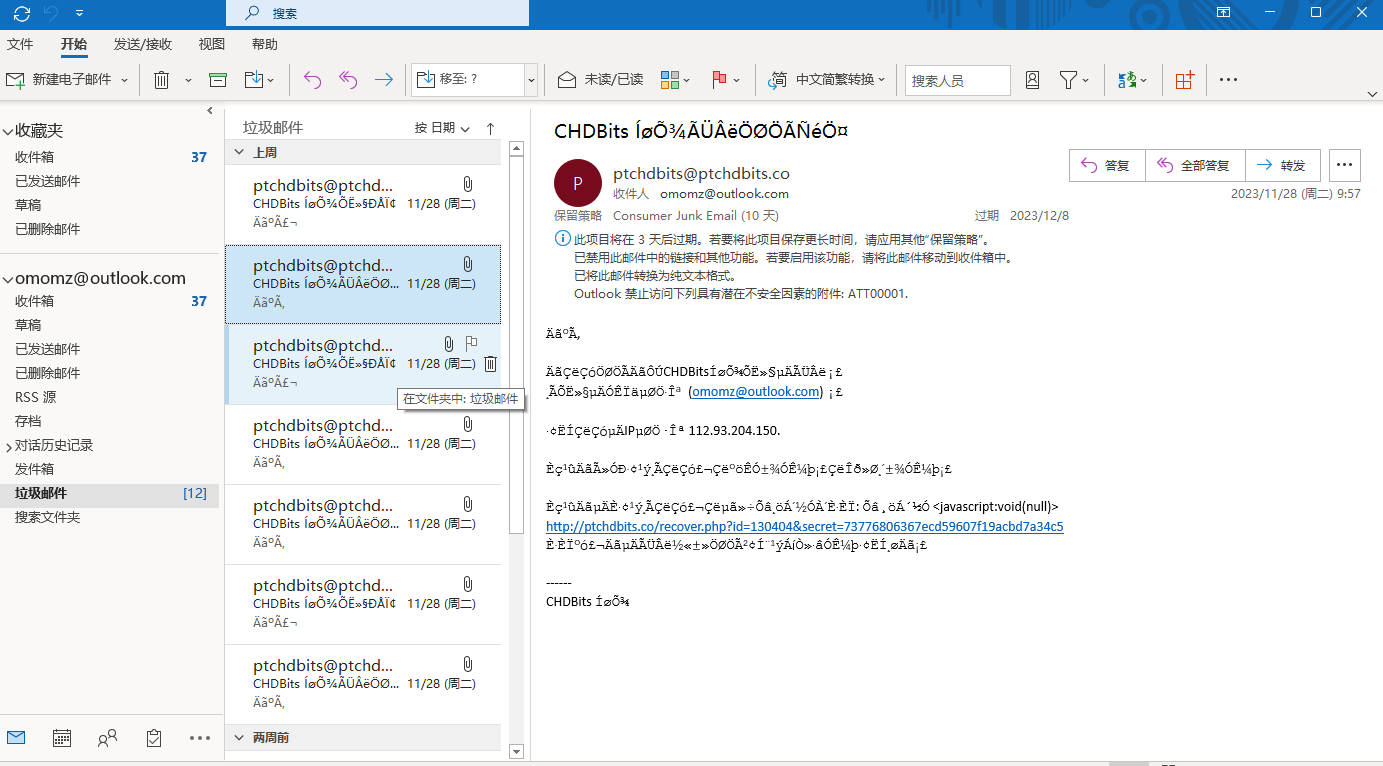Collapse the 两周前 message group

[239, 738]
